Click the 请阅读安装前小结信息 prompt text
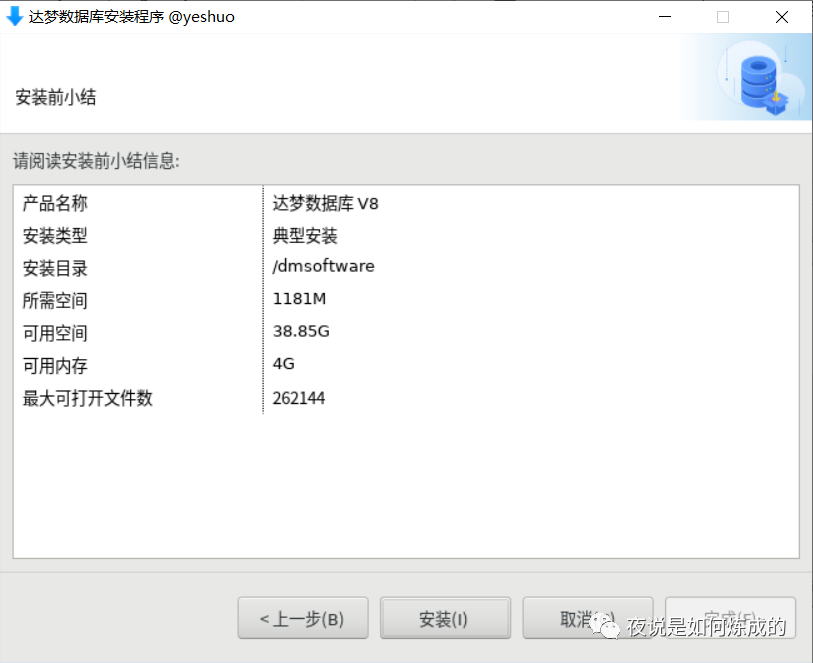Viewport: 813px width, 663px height. click(96, 161)
